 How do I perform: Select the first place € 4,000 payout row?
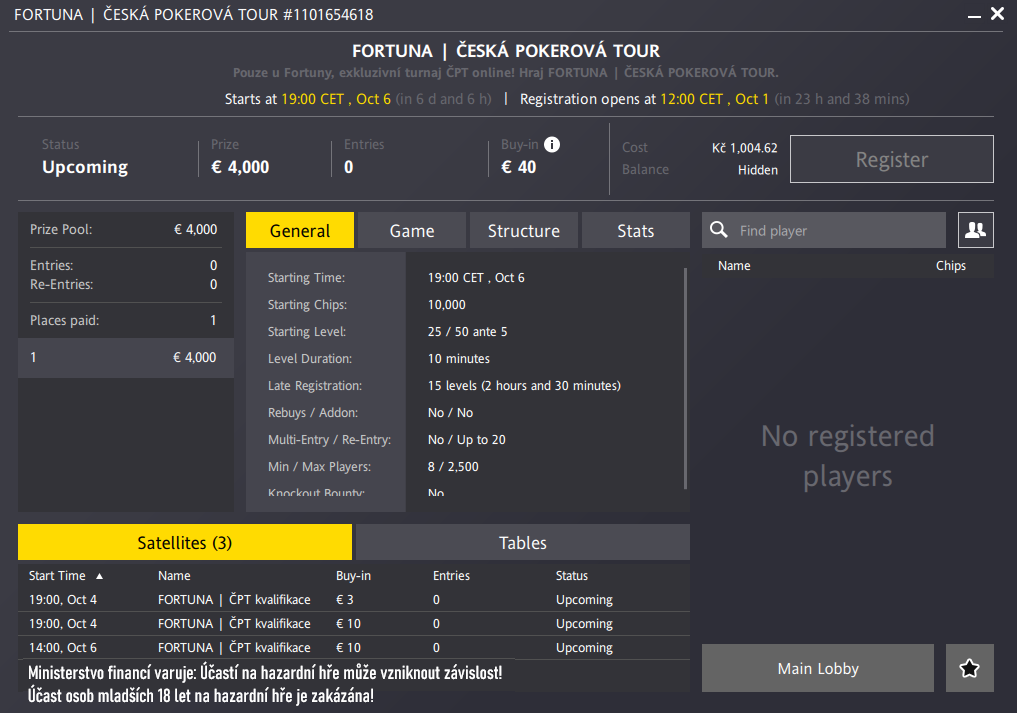[x=126, y=357]
